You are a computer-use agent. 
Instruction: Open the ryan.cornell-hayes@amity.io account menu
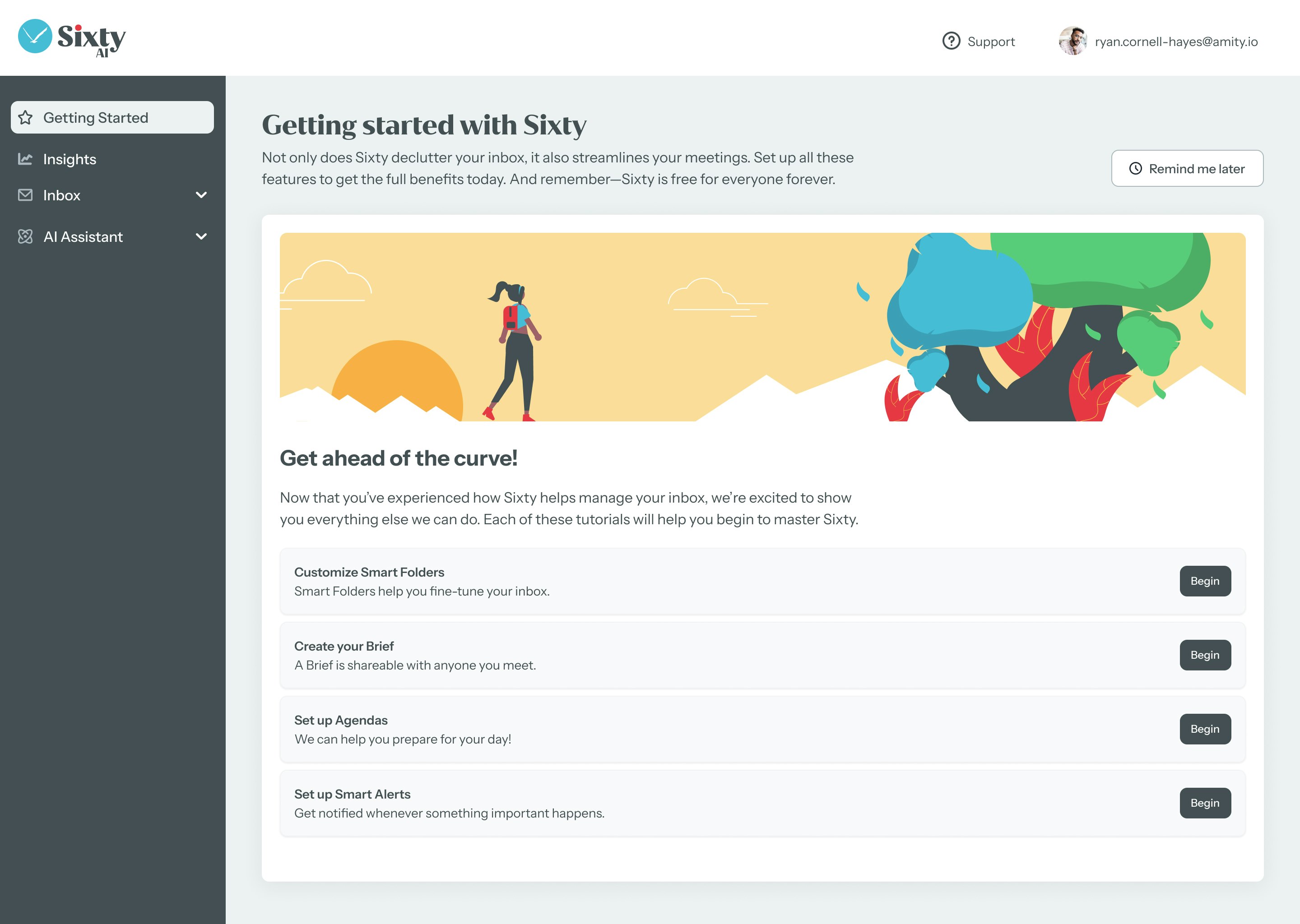pyautogui.click(x=1176, y=42)
